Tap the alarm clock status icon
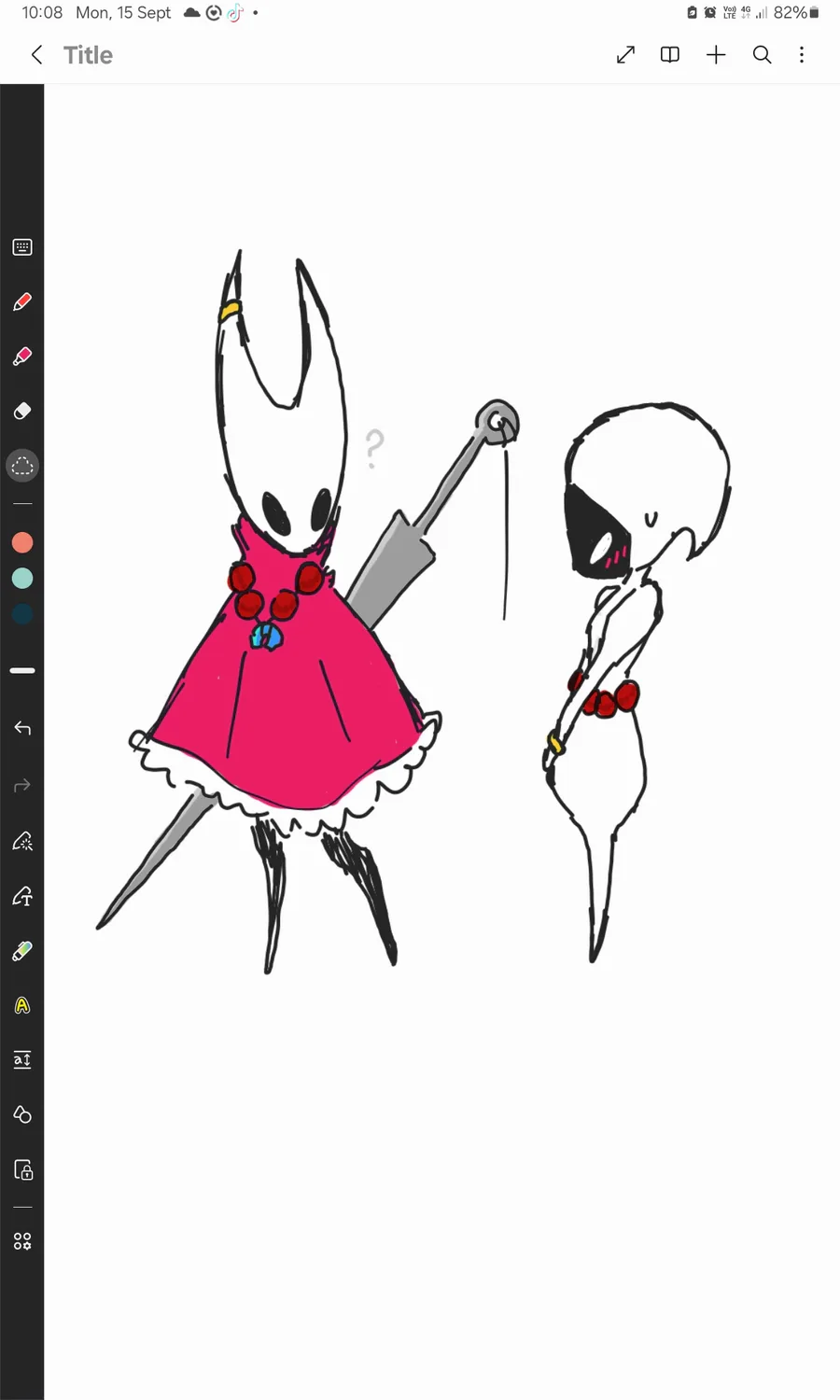Image resolution: width=840 pixels, height=1400 pixels. [710, 13]
